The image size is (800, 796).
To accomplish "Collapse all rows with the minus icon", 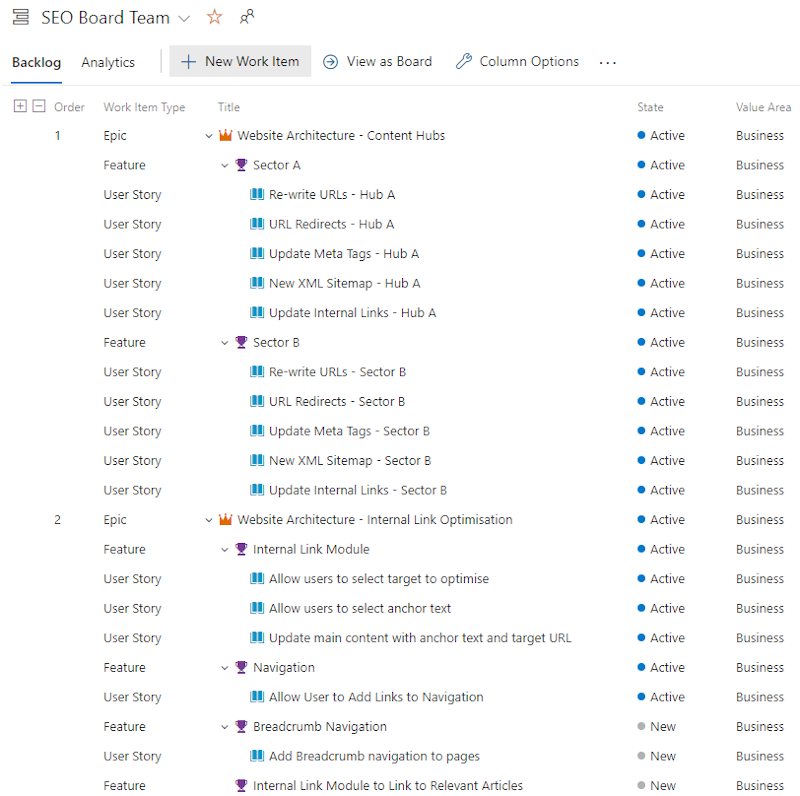I will 39,106.
